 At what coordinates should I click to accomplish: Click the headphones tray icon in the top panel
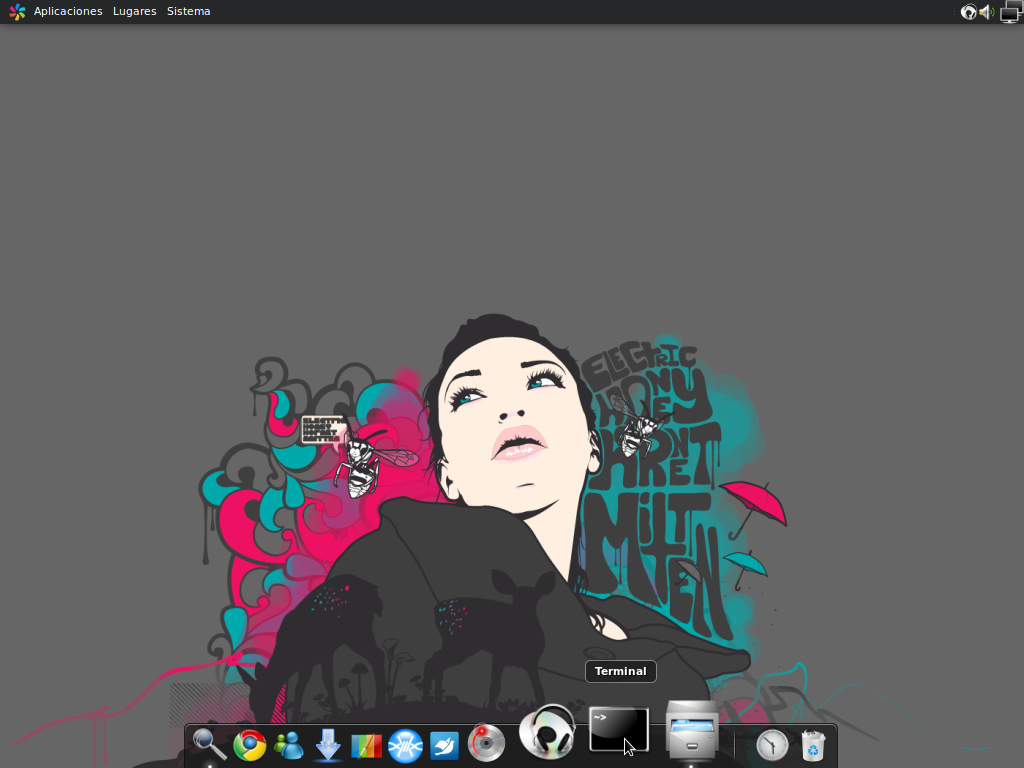968,12
